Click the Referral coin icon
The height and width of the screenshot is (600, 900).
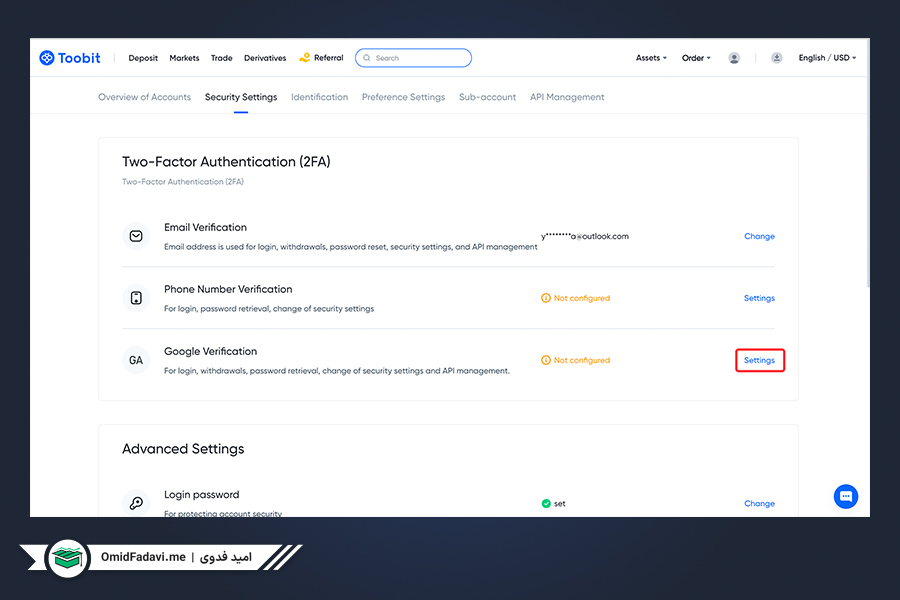pyautogui.click(x=304, y=57)
